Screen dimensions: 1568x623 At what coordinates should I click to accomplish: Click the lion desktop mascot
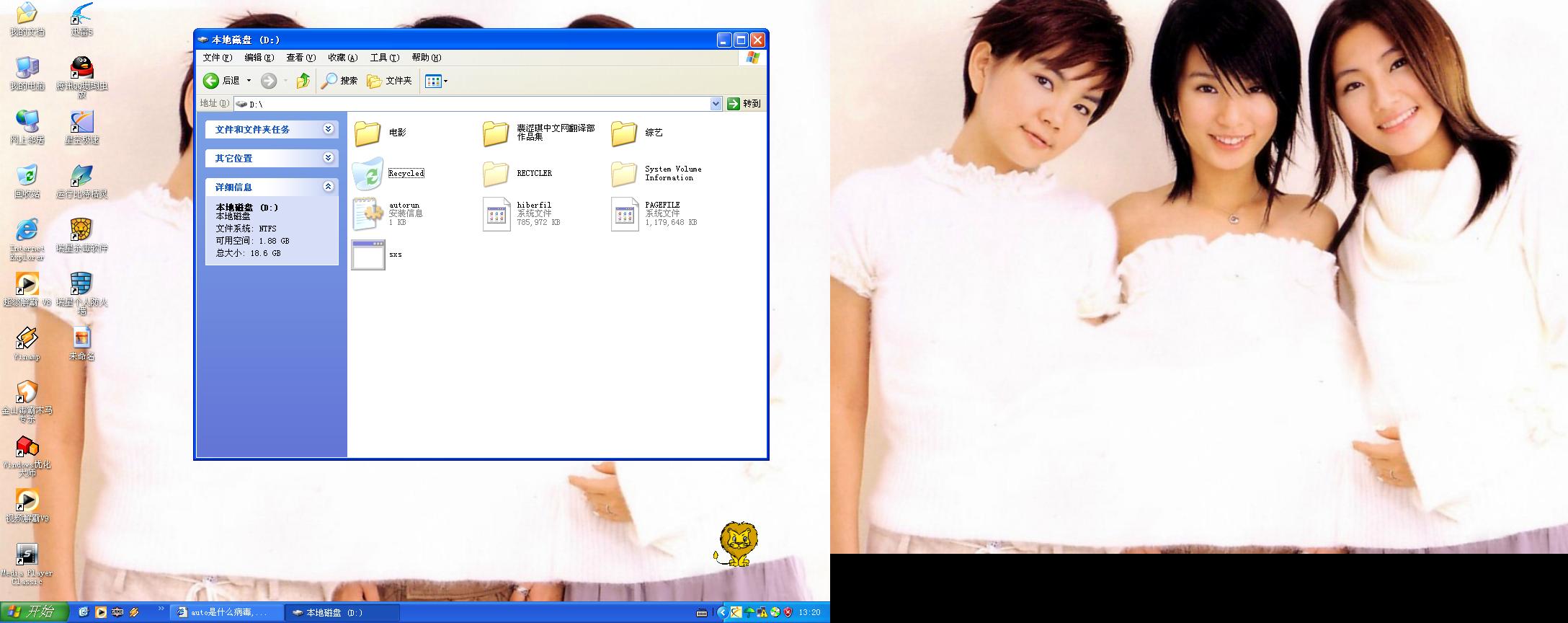click(x=736, y=544)
